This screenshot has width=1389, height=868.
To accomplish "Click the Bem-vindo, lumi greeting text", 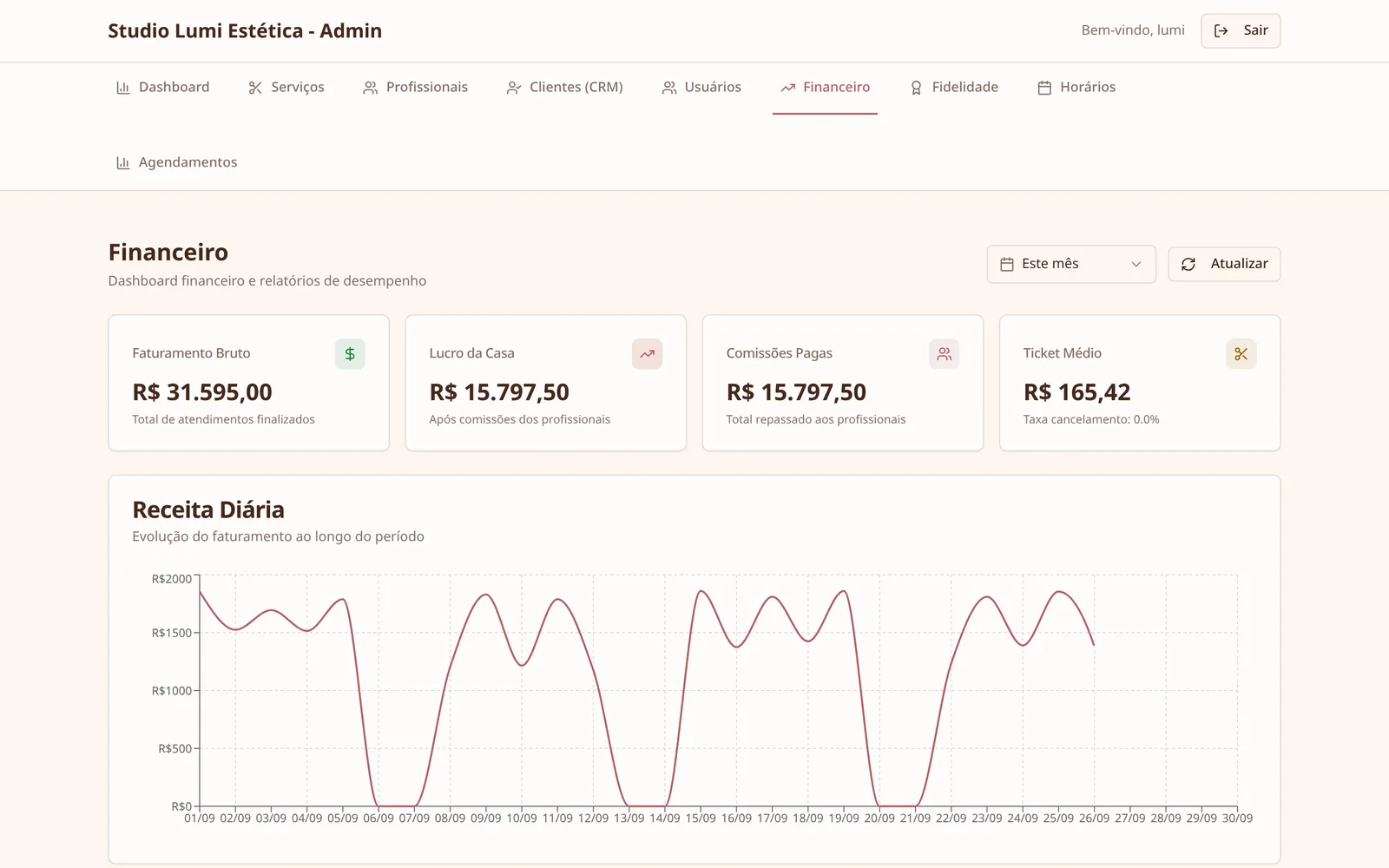I will pos(1133,30).
